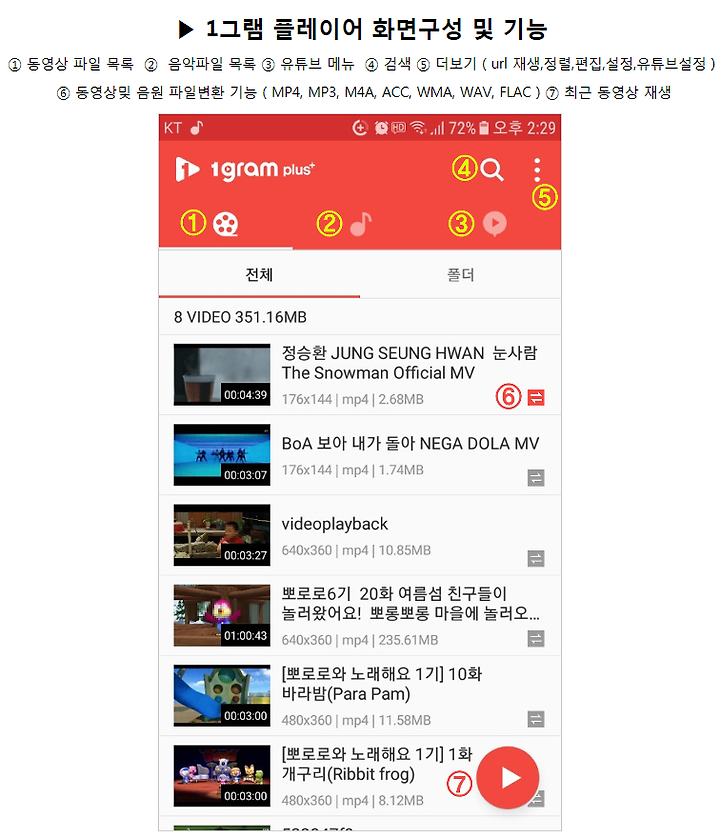This screenshot has height=837, width=720.
Task: Open the 개구리(Ribbit frog) thumbnail
Action: point(222,776)
